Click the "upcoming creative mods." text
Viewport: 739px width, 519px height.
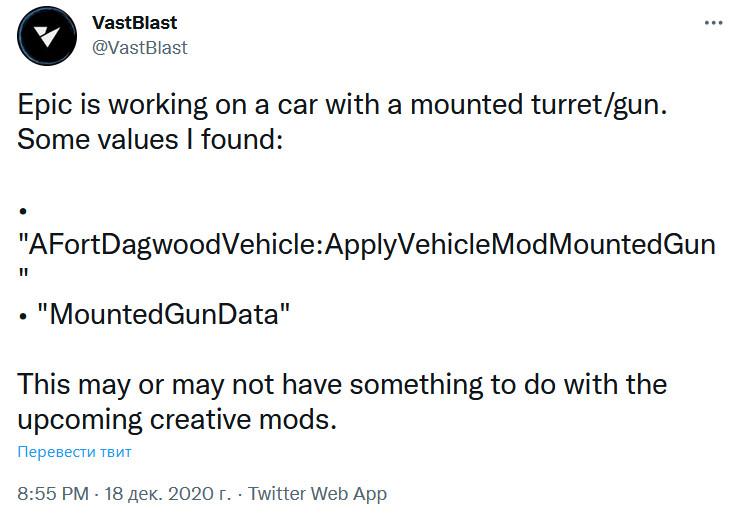[x=178, y=417]
